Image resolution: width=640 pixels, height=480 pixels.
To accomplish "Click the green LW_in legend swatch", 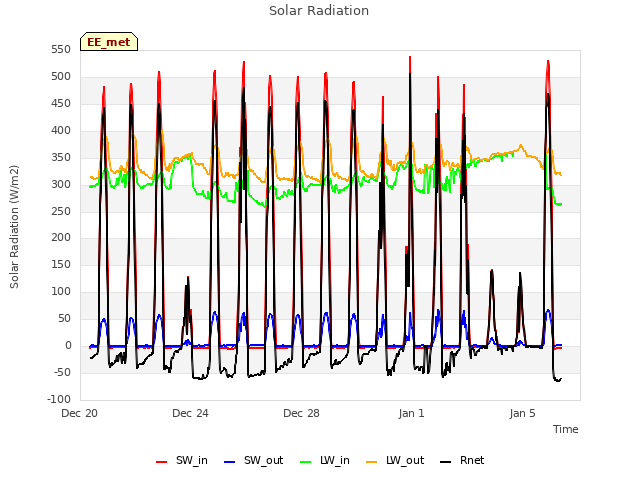I will tap(306, 462).
